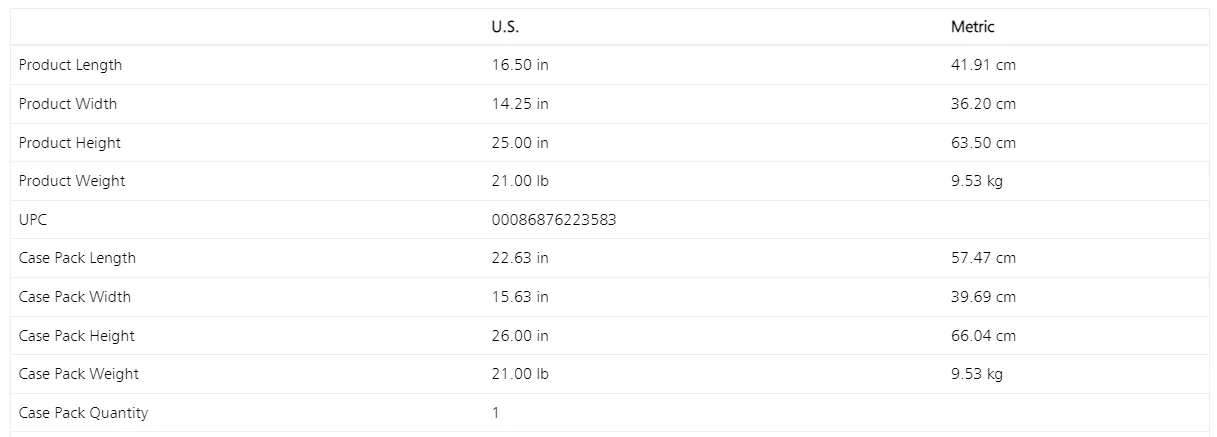Click the 14.25 in width value
This screenshot has height=437, width=1217.
[x=520, y=104]
